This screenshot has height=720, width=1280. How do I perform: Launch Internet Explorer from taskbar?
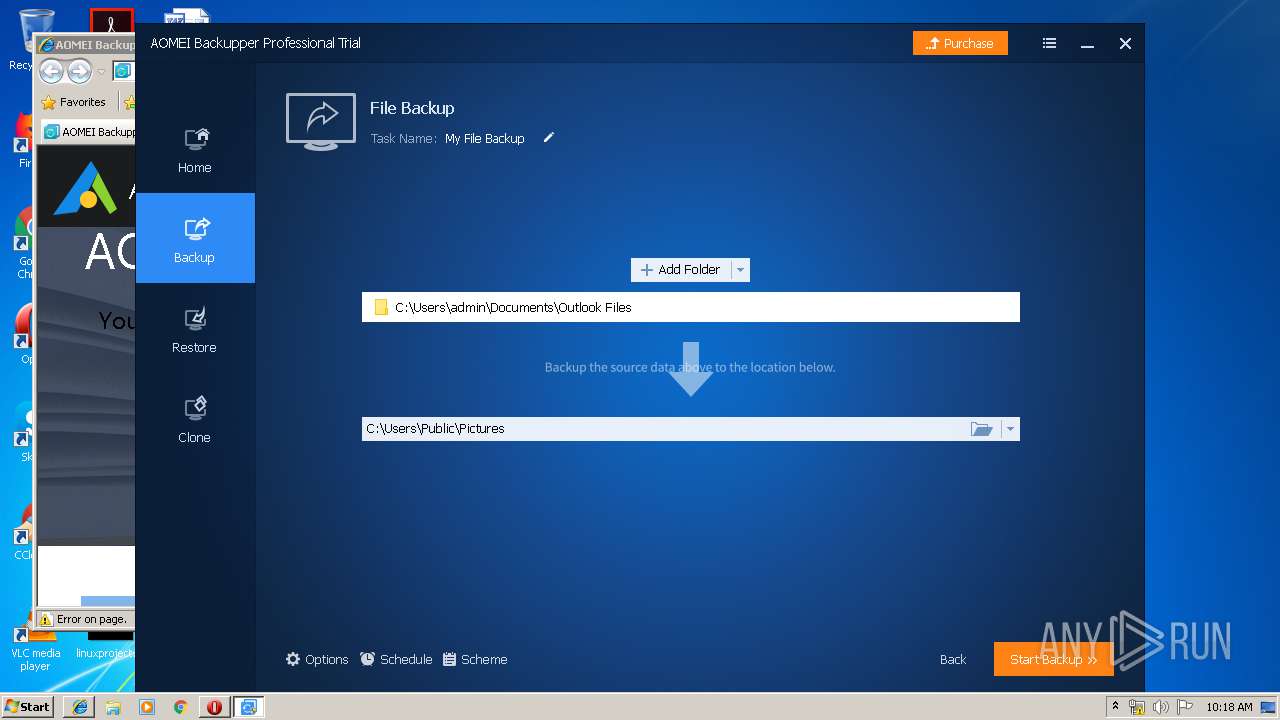80,707
